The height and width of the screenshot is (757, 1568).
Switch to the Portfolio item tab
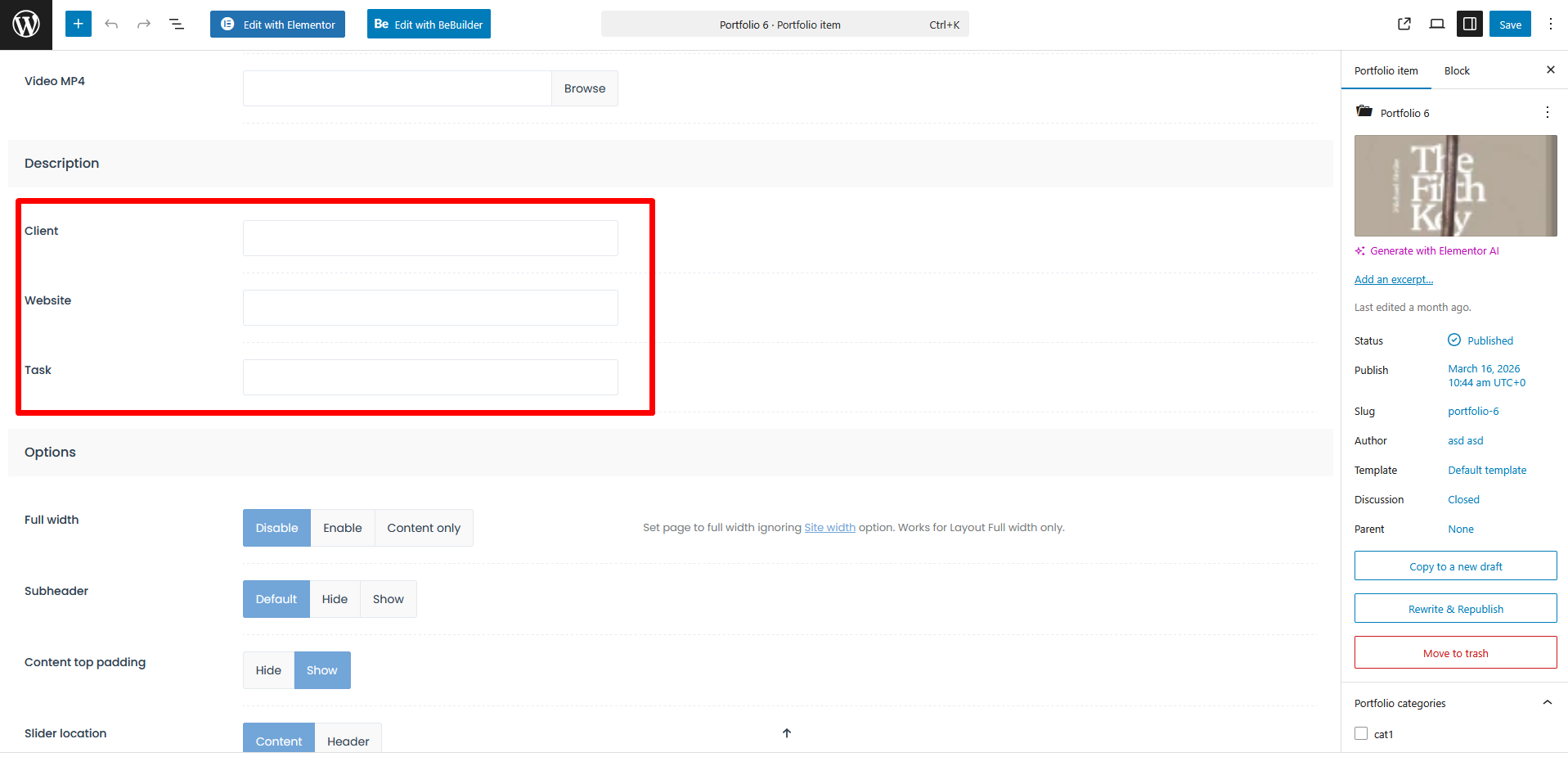pyautogui.click(x=1386, y=71)
